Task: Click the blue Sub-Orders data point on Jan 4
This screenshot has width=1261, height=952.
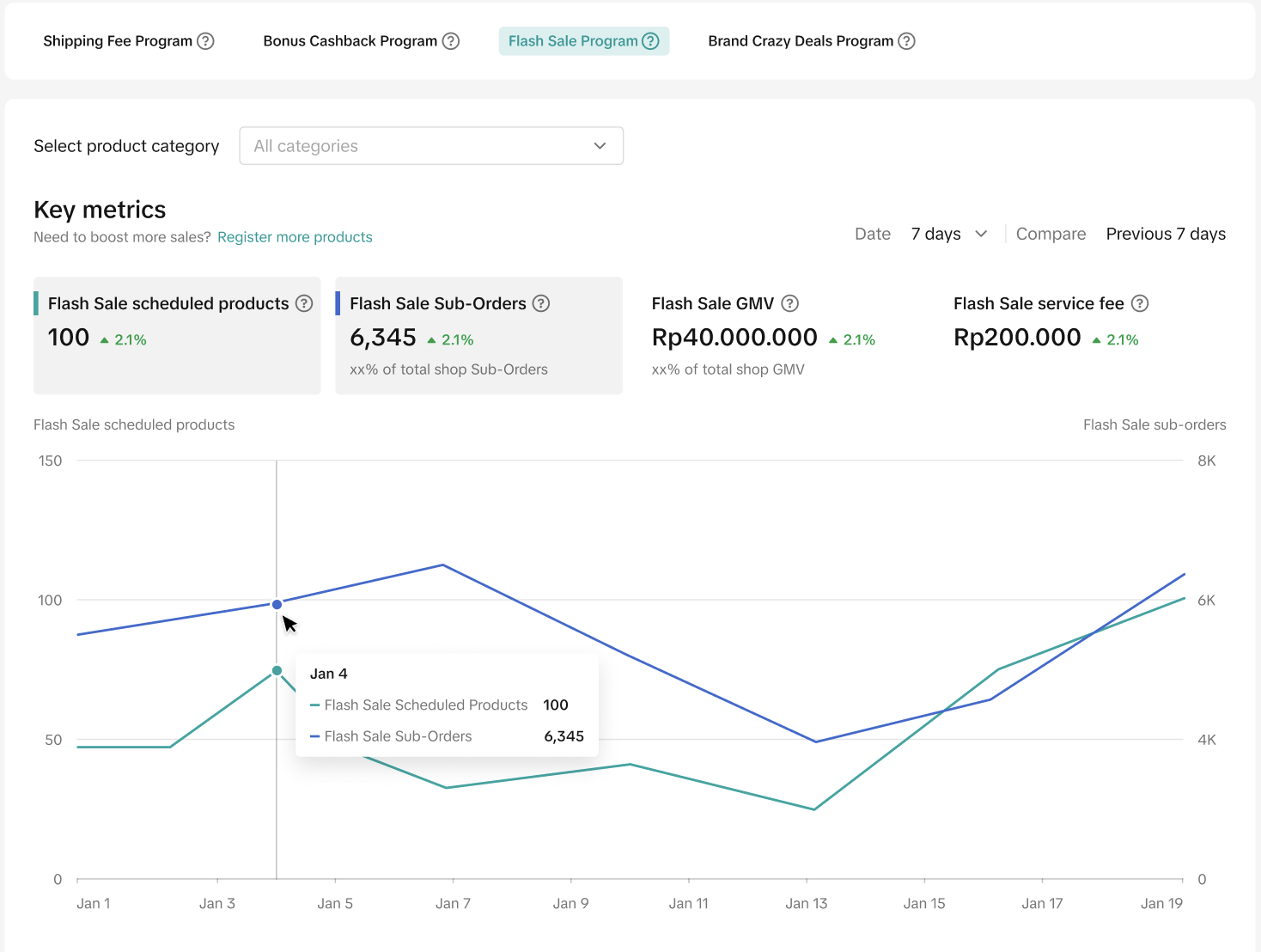Action: click(277, 605)
